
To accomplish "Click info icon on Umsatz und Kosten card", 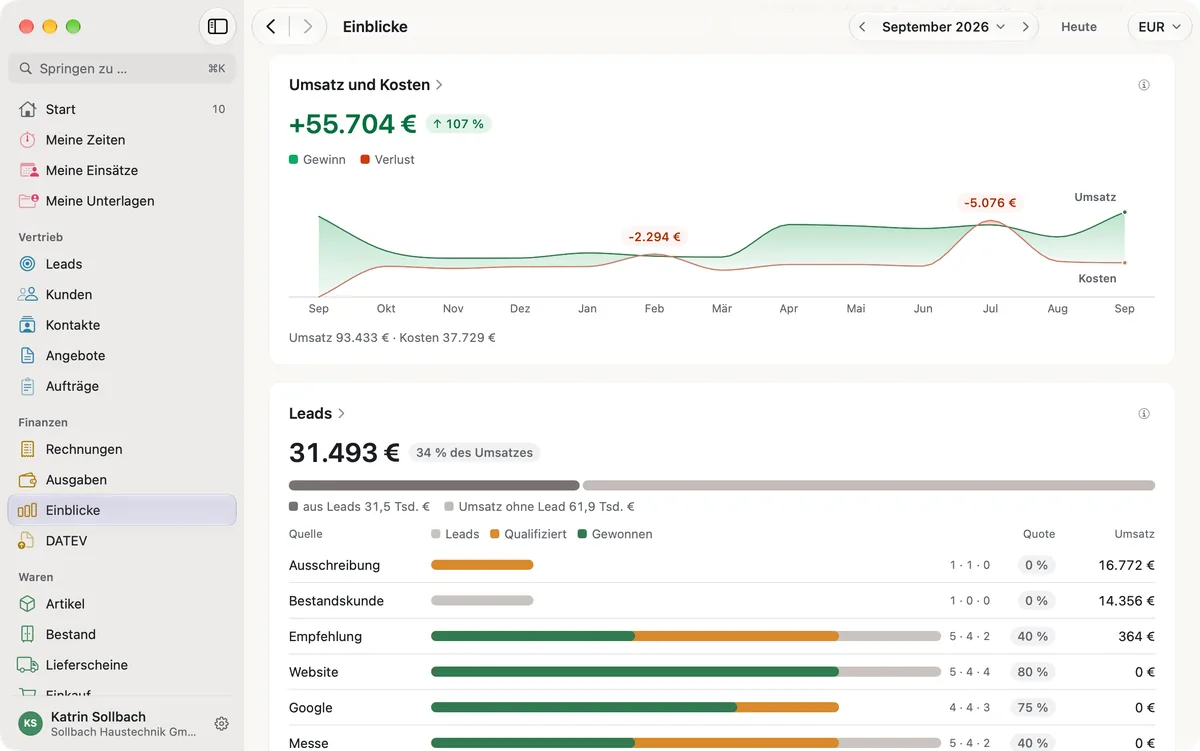I will [1144, 85].
